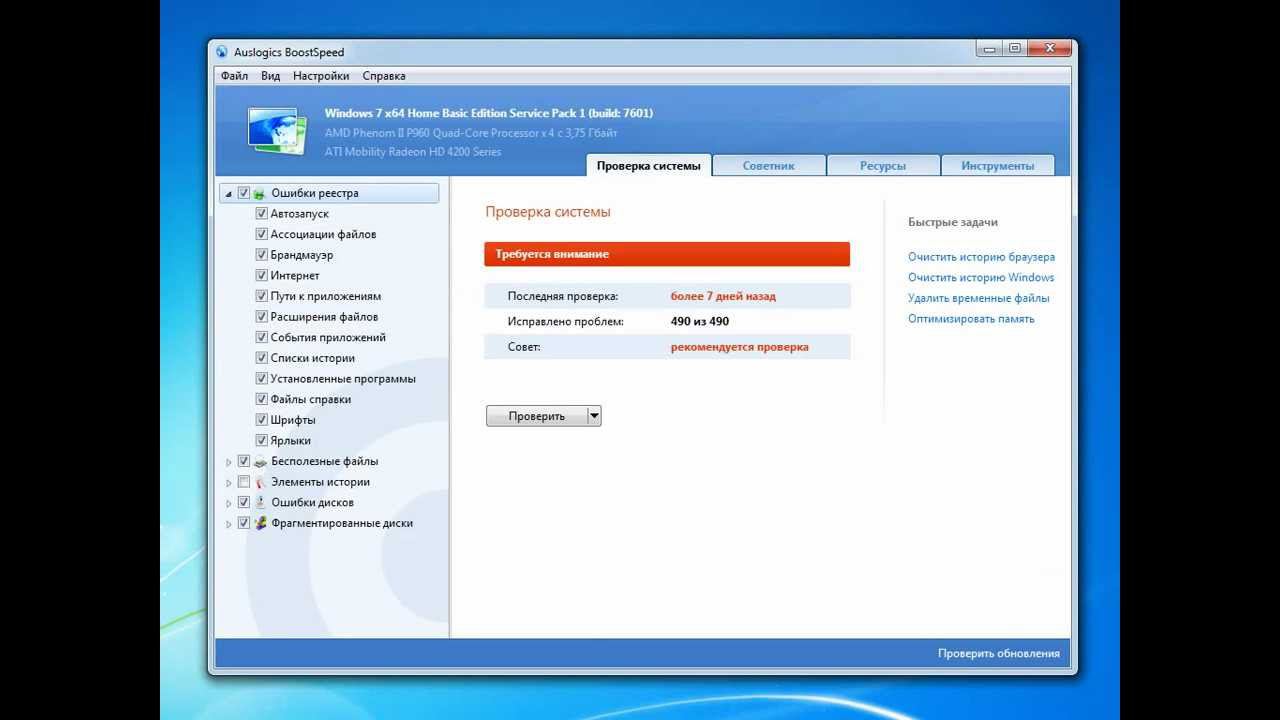Uncheck the Пути к приложениям checkbox
Viewport: 1280px width, 720px height.
262,296
